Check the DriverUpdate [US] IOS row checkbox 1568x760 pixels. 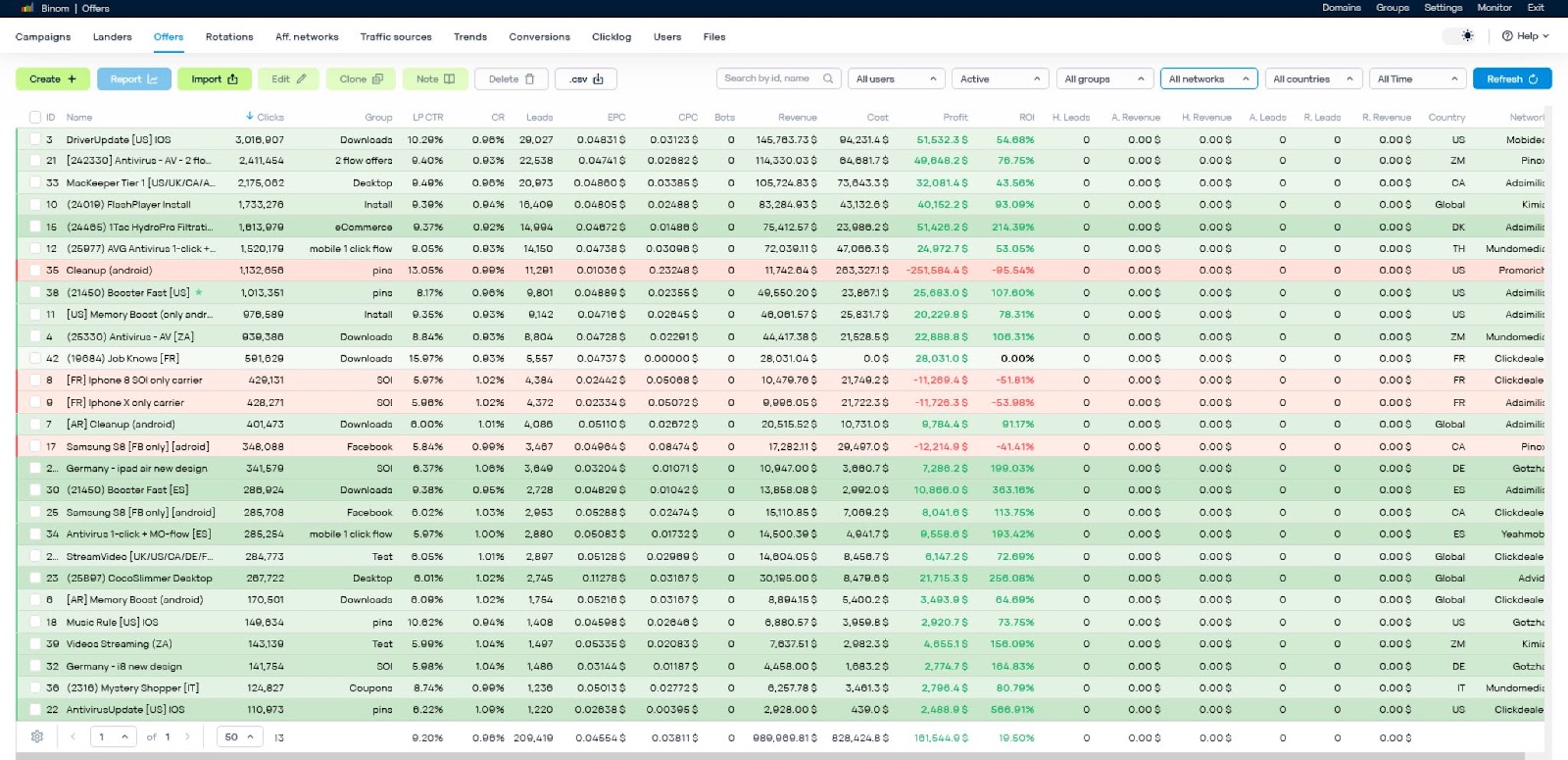tap(35, 139)
